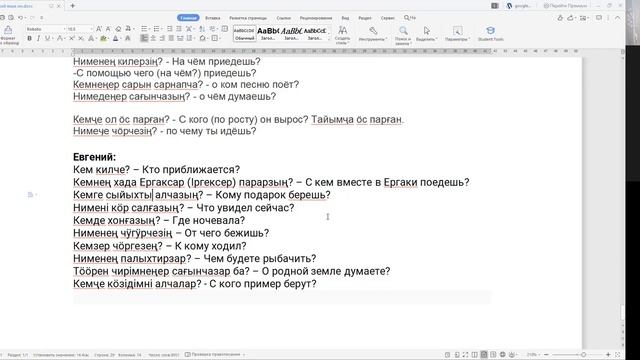The height and width of the screenshot is (360, 640).
Task: Click the Print Preview icon in quick access
Action: click(11, 18)
